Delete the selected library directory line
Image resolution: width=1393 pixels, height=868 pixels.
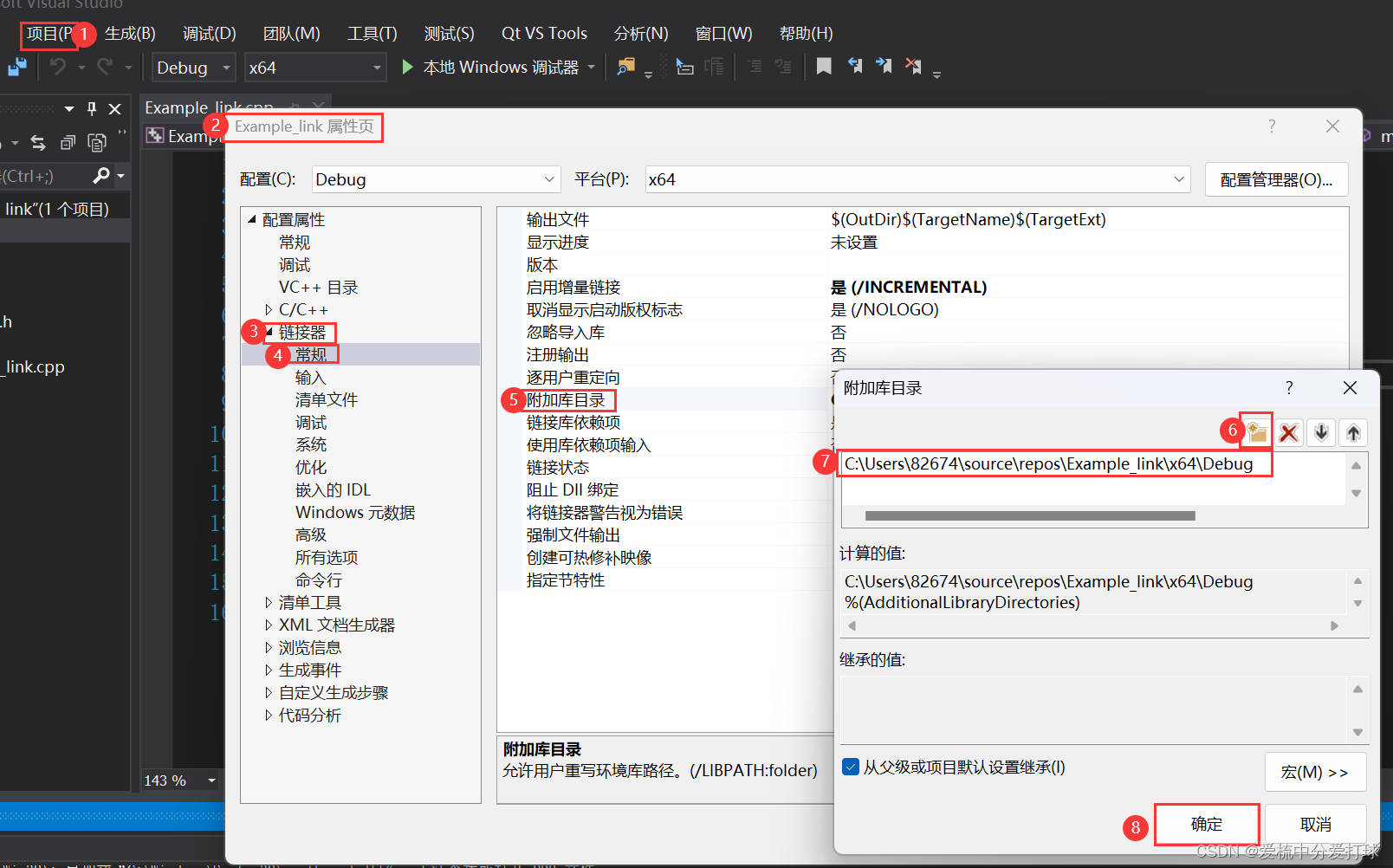click(x=1288, y=432)
